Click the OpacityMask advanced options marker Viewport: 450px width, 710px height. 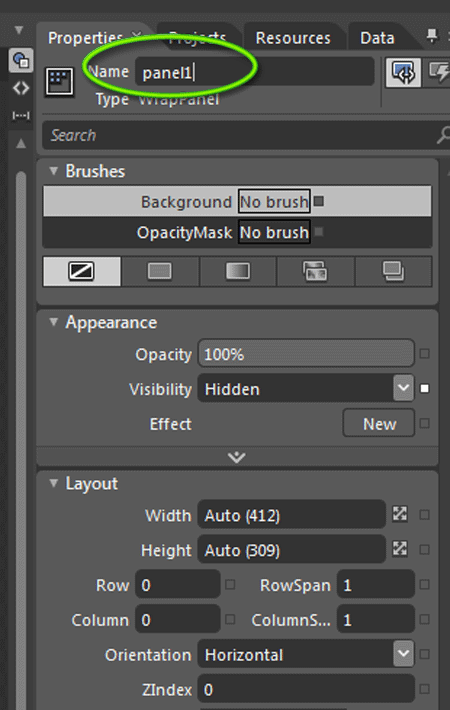pyautogui.click(x=319, y=232)
